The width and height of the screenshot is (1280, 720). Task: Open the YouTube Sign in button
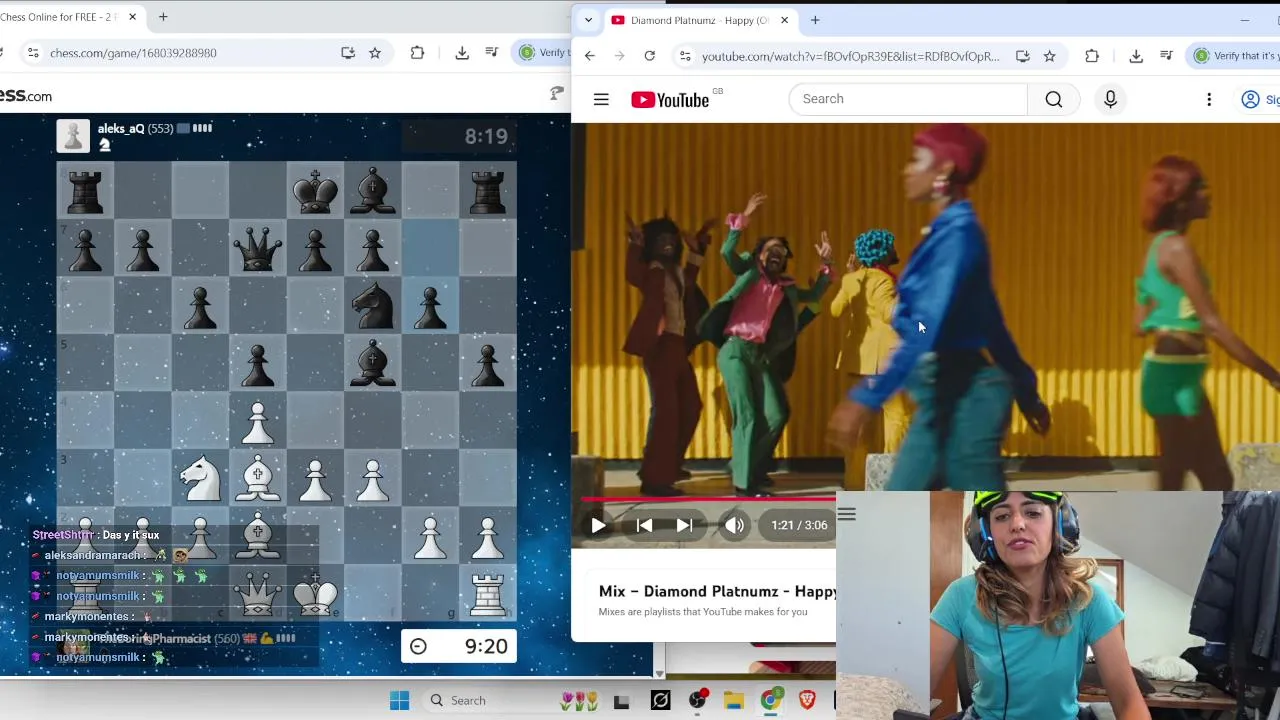tap(1260, 99)
